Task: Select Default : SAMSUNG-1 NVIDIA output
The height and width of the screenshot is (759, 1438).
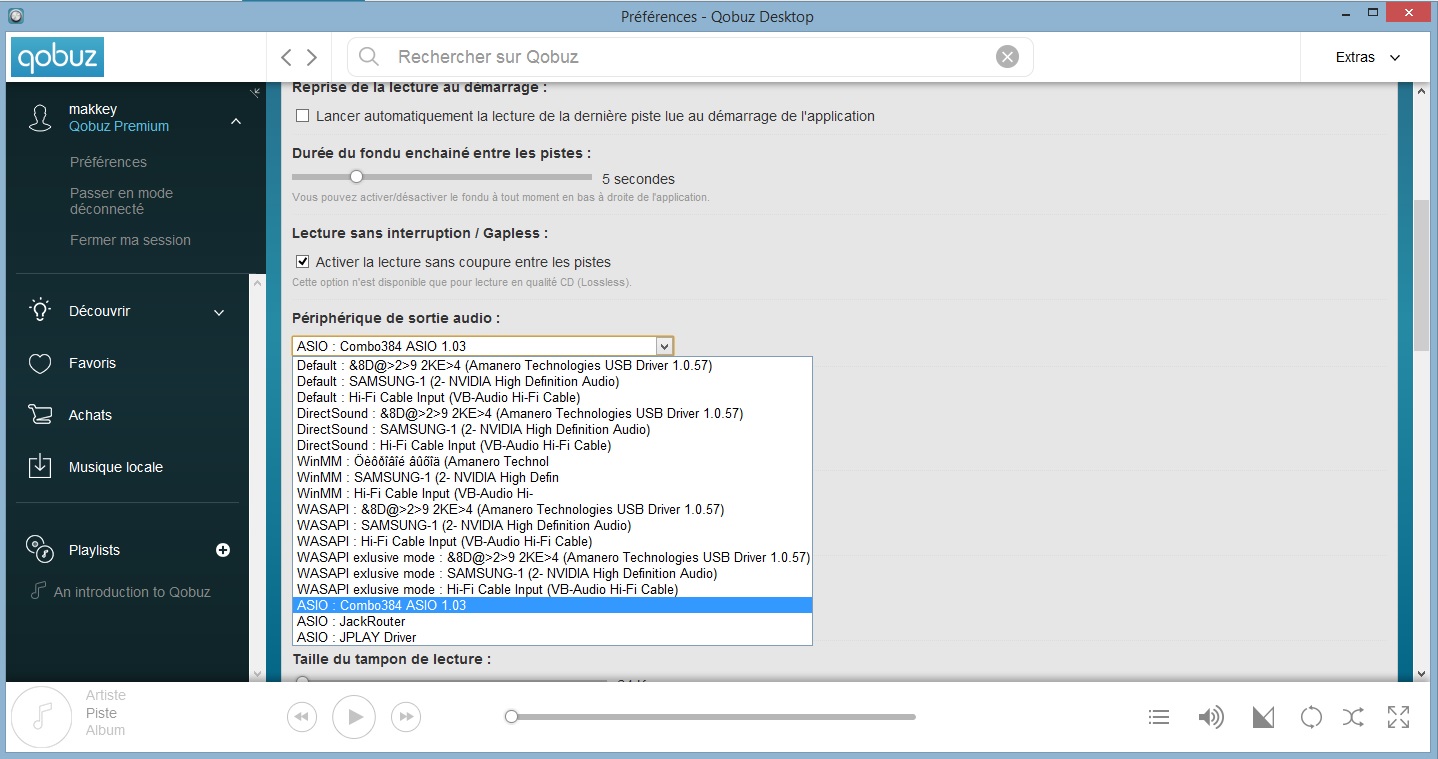Action: pyautogui.click(x=552, y=381)
